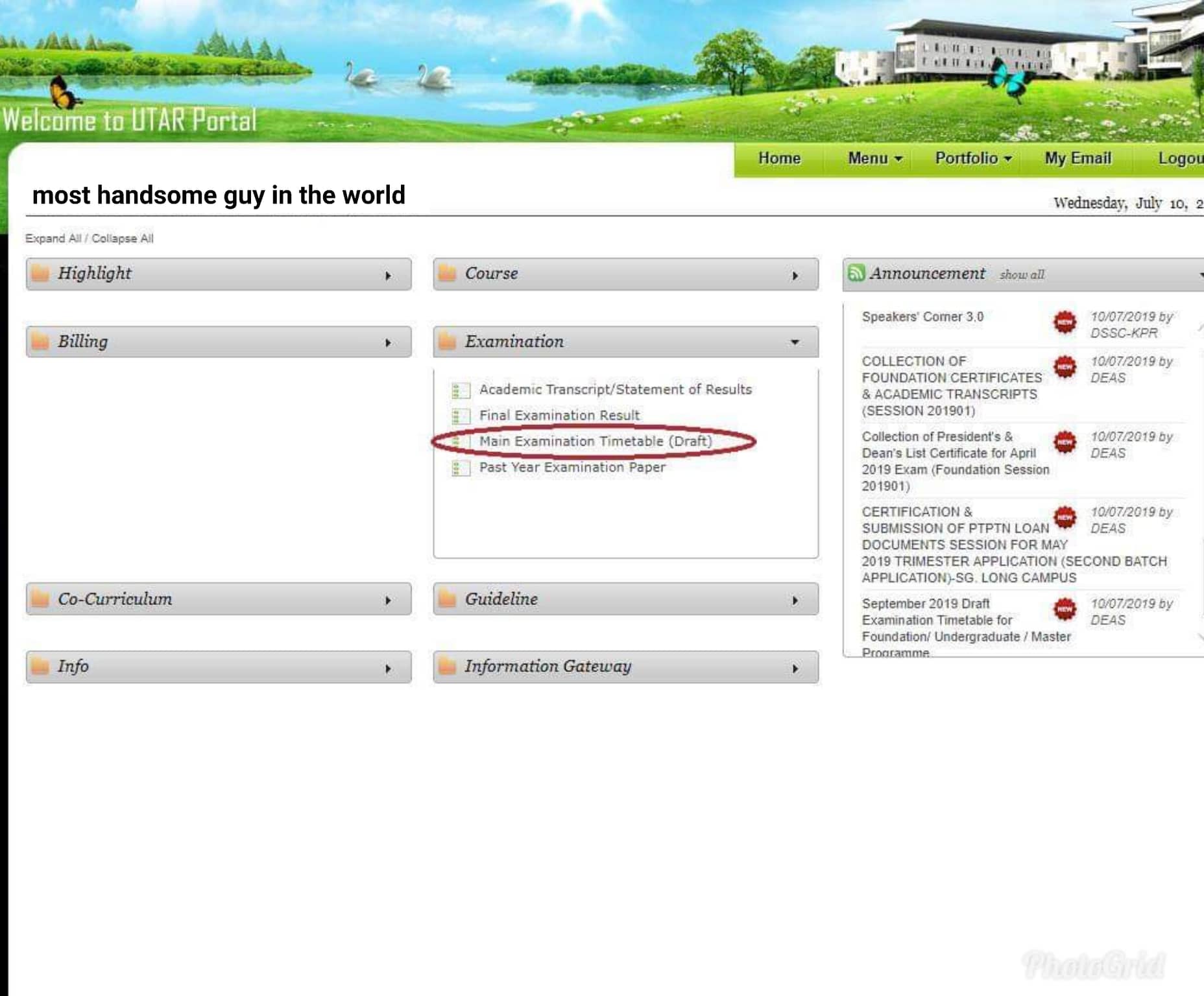
Task: Open My Email from the navigation bar
Action: click(x=1078, y=158)
